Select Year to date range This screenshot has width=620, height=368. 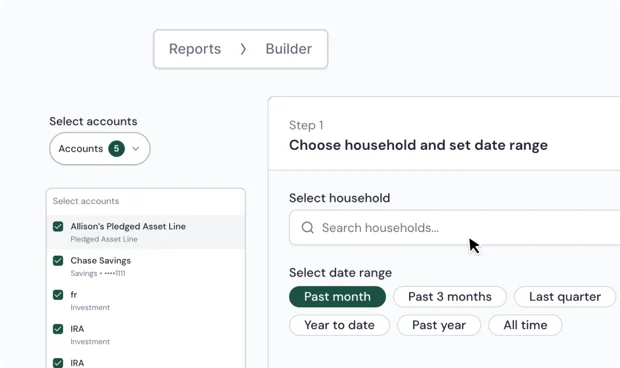[339, 325]
